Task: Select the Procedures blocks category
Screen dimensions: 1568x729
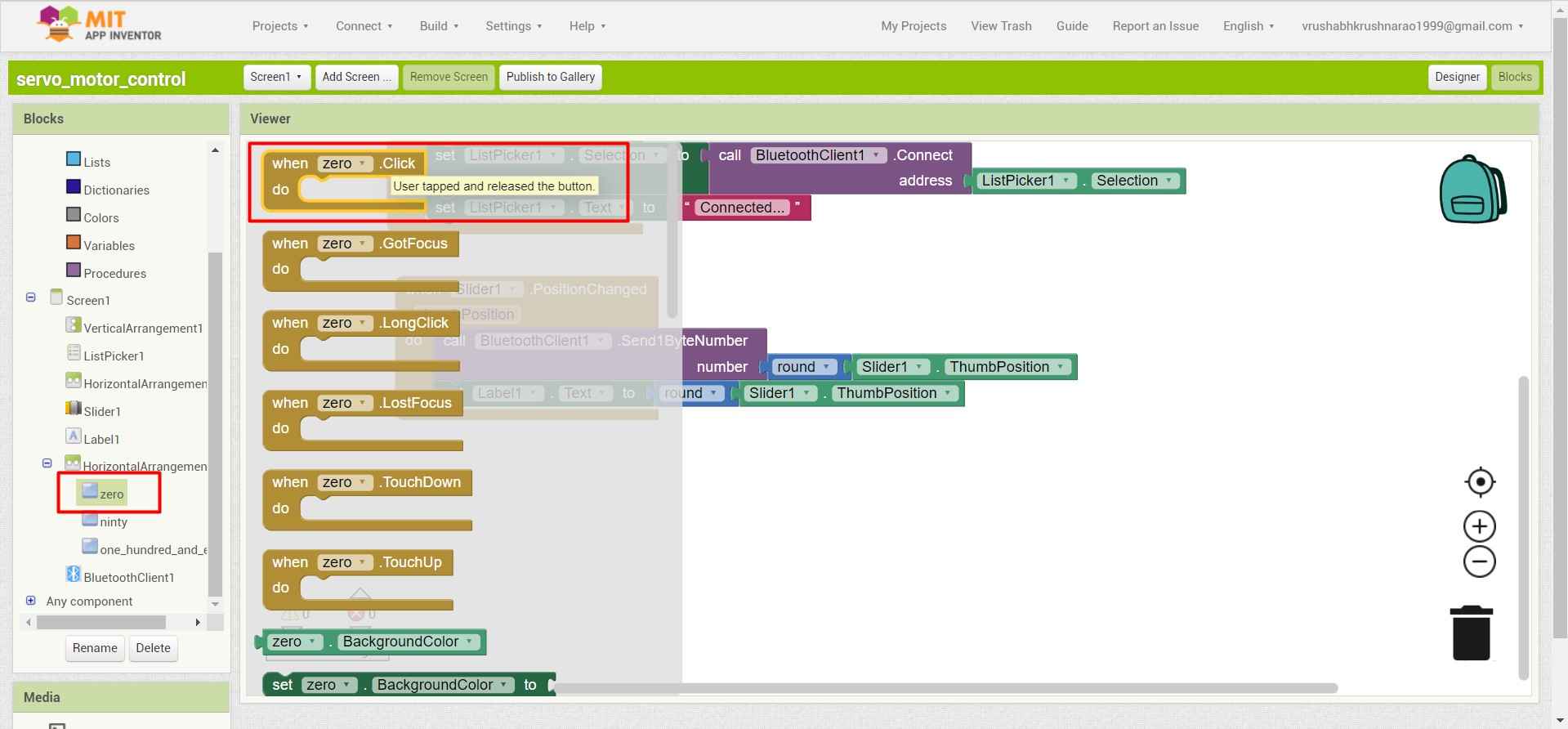Action: [x=106, y=272]
